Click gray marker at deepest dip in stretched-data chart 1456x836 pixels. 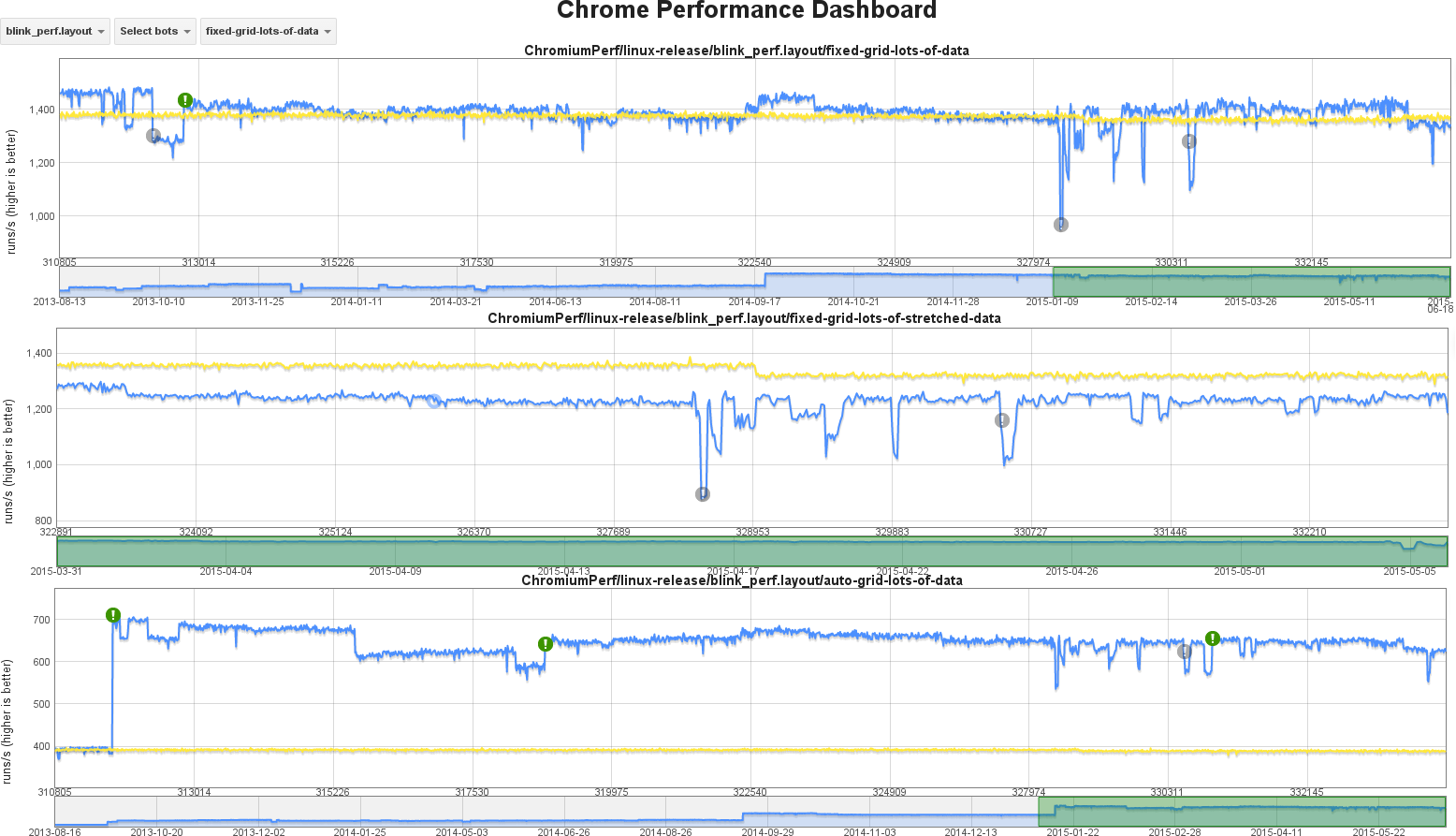point(703,494)
